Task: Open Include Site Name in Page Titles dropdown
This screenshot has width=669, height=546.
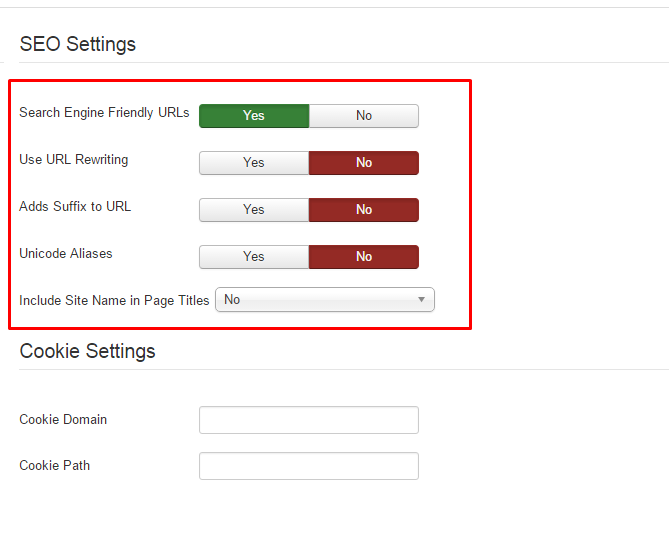Action: point(325,299)
